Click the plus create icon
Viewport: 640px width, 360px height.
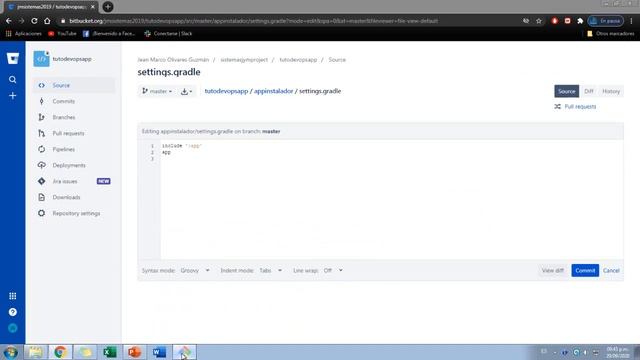(x=13, y=96)
